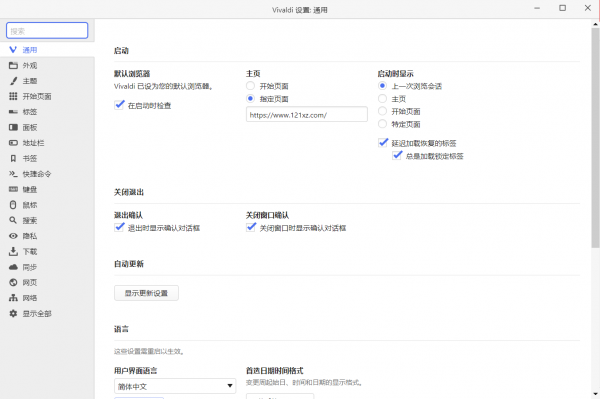Click the brush icon next to 主题
600x399 pixels.
pyautogui.click(x=13, y=81)
